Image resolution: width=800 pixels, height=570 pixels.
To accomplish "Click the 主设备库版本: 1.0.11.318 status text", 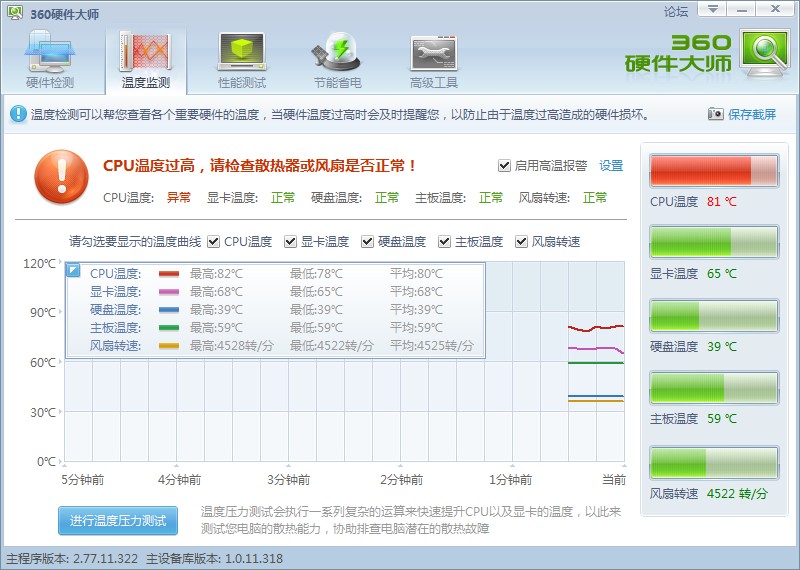I will (x=214, y=559).
